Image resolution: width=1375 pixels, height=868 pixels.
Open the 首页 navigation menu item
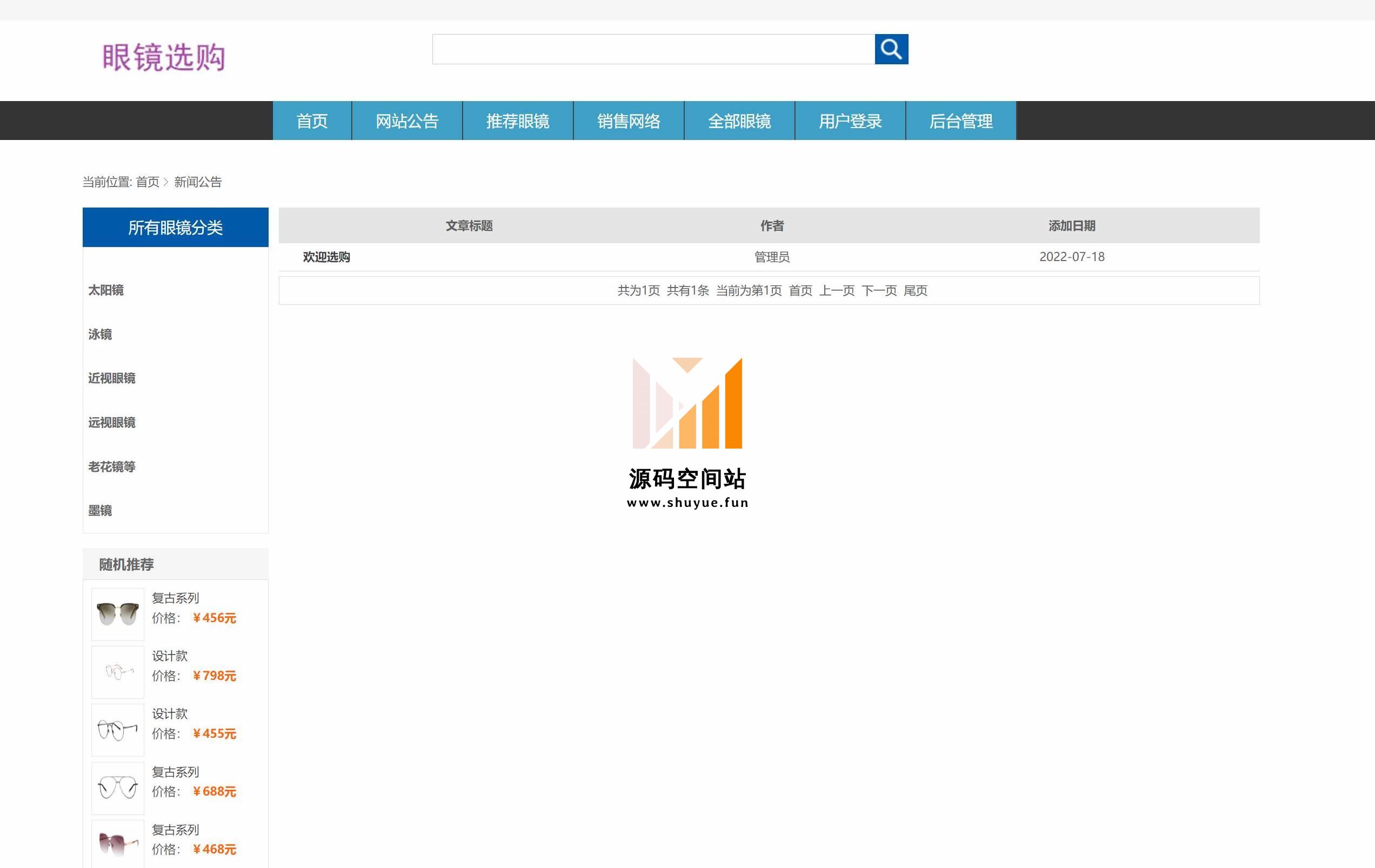(312, 121)
